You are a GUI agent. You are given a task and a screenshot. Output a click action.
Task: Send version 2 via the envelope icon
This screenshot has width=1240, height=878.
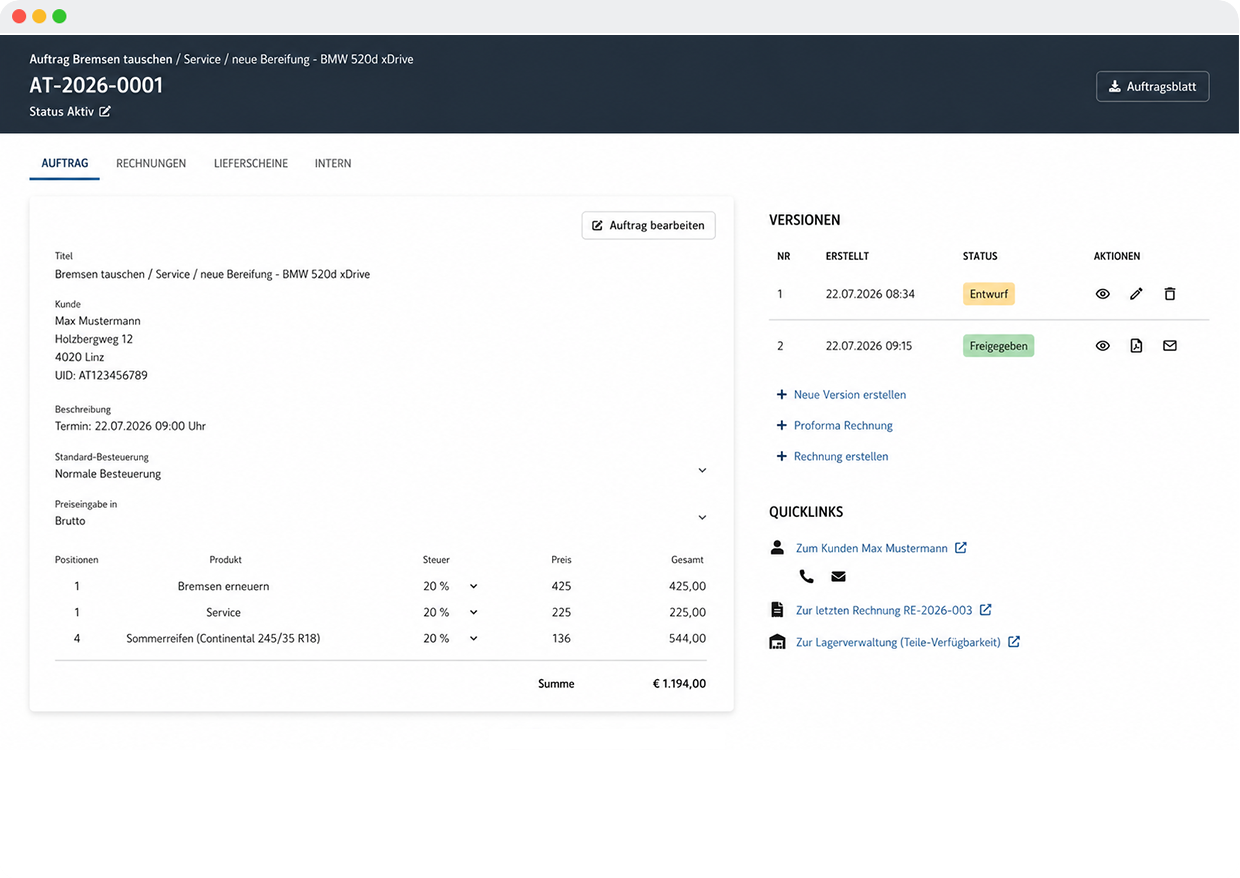click(1170, 346)
